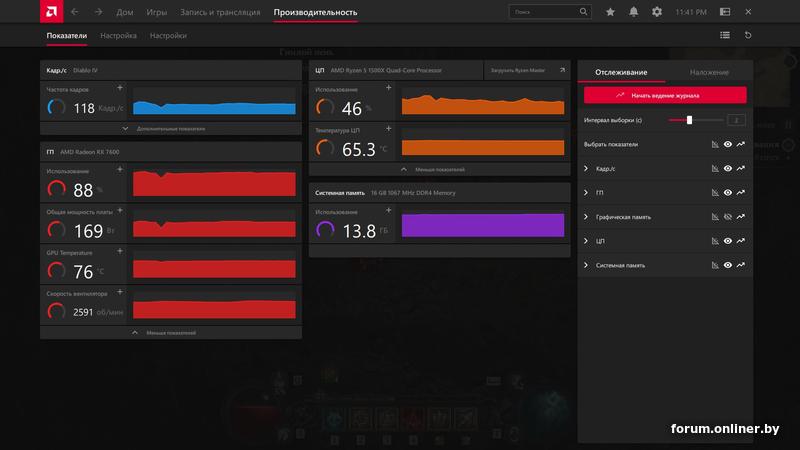Toggle the sidebar panel layout icon
Image resolution: width=800 pixels, height=450 pixels.
point(725,12)
